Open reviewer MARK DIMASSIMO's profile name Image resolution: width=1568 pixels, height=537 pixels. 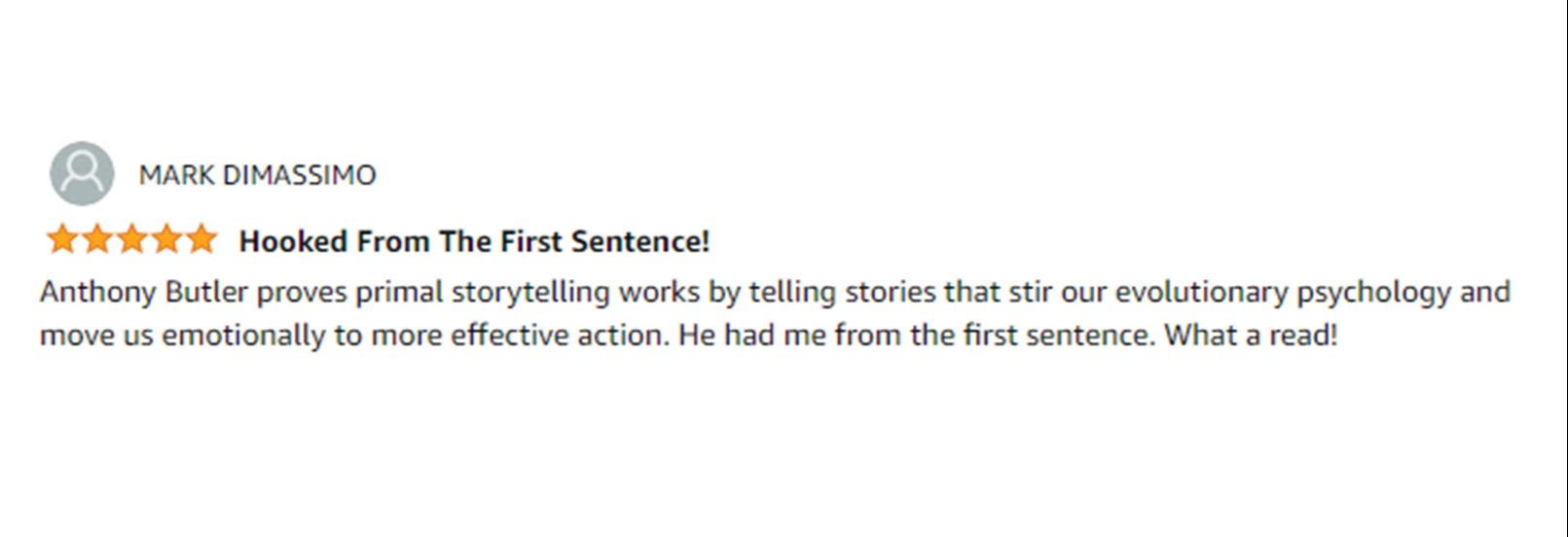pos(257,175)
